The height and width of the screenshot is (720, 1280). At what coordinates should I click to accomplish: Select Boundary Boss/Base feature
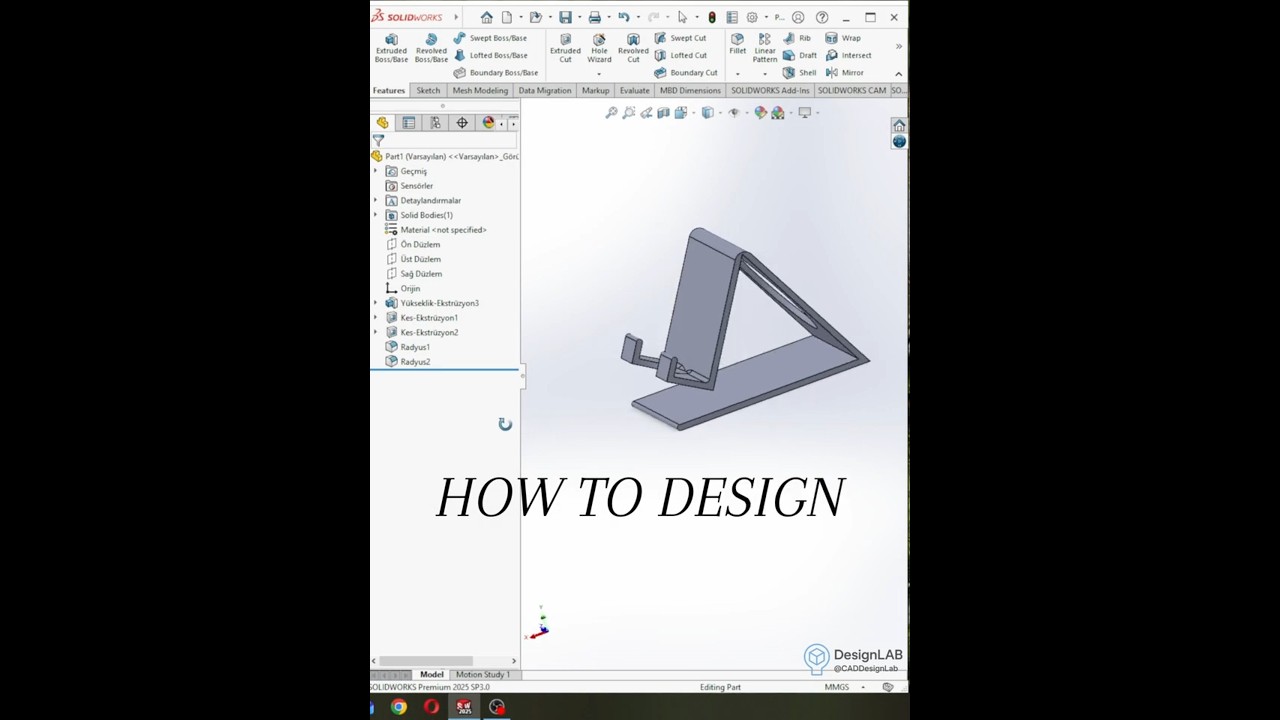495,73
